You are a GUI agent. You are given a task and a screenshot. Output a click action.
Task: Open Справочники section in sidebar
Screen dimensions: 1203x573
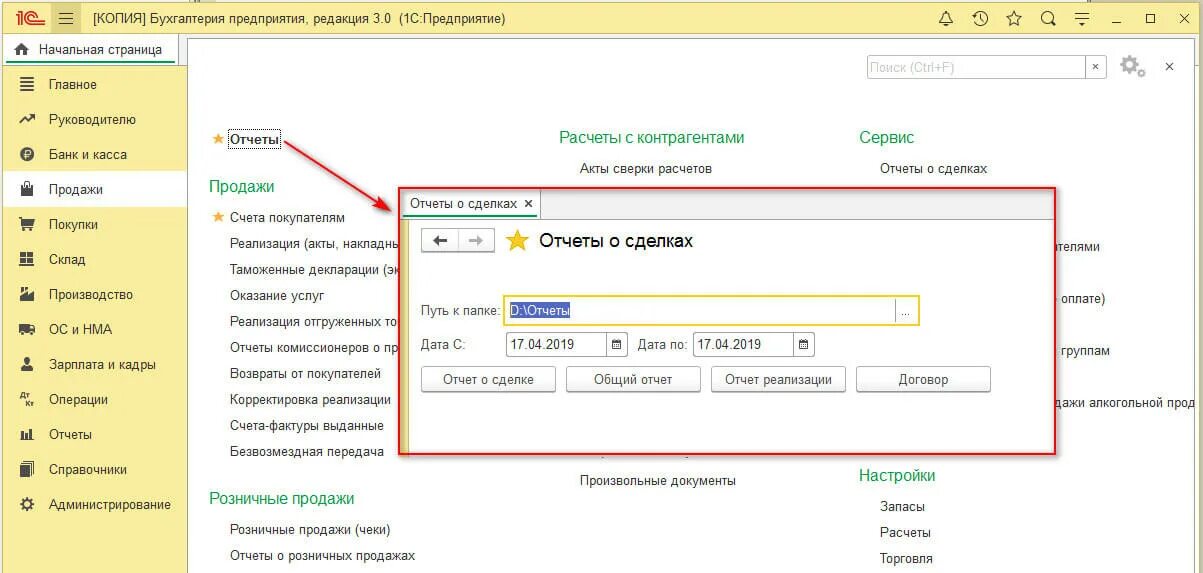tap(93, 469)
